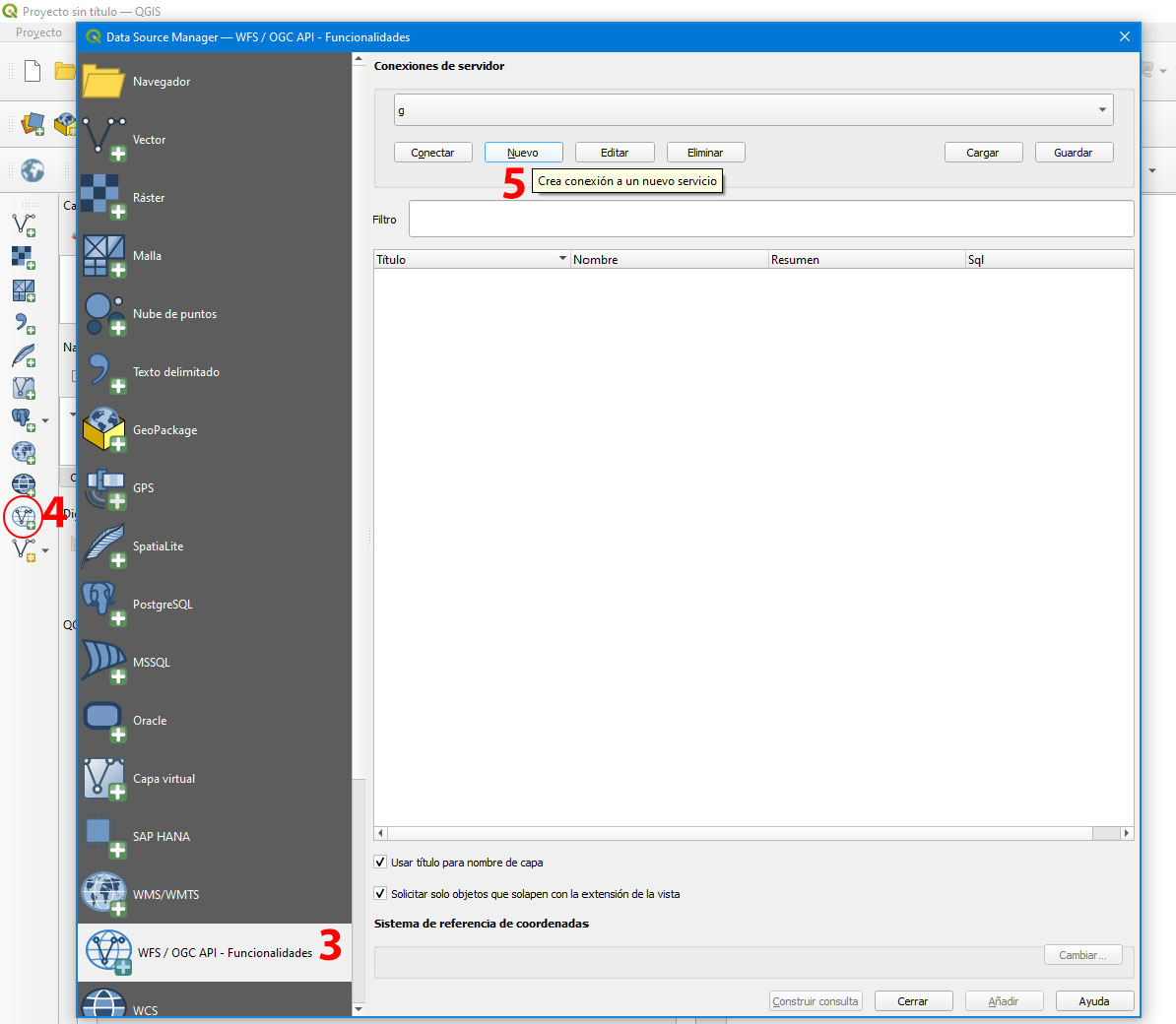Click Add Virtual Layer icon in left toolbar
Viewport: 1176px width, 1024px height.
pyautogui.click(x=24, y=388)
